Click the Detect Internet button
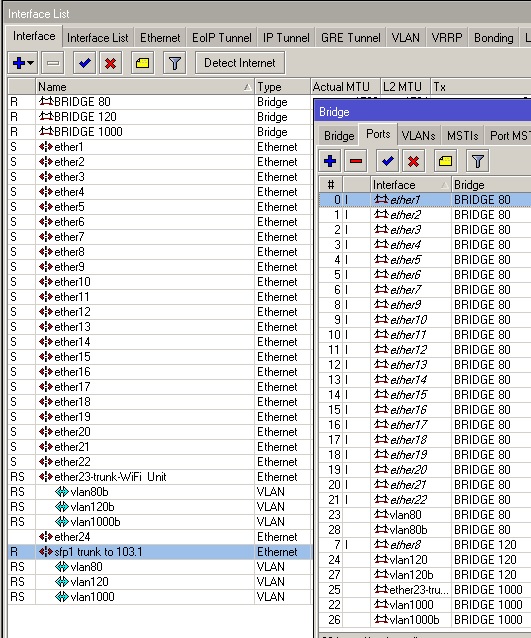The image size is (531, 638). [240, 63]
